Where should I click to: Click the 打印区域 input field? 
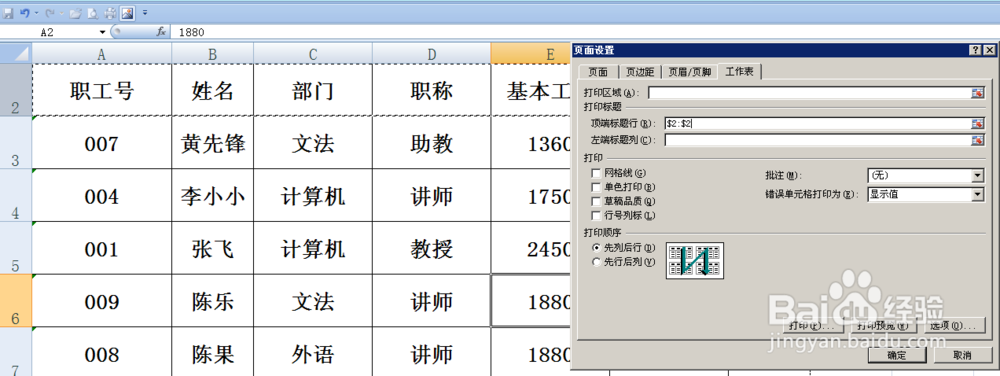[x=809, y=93]
